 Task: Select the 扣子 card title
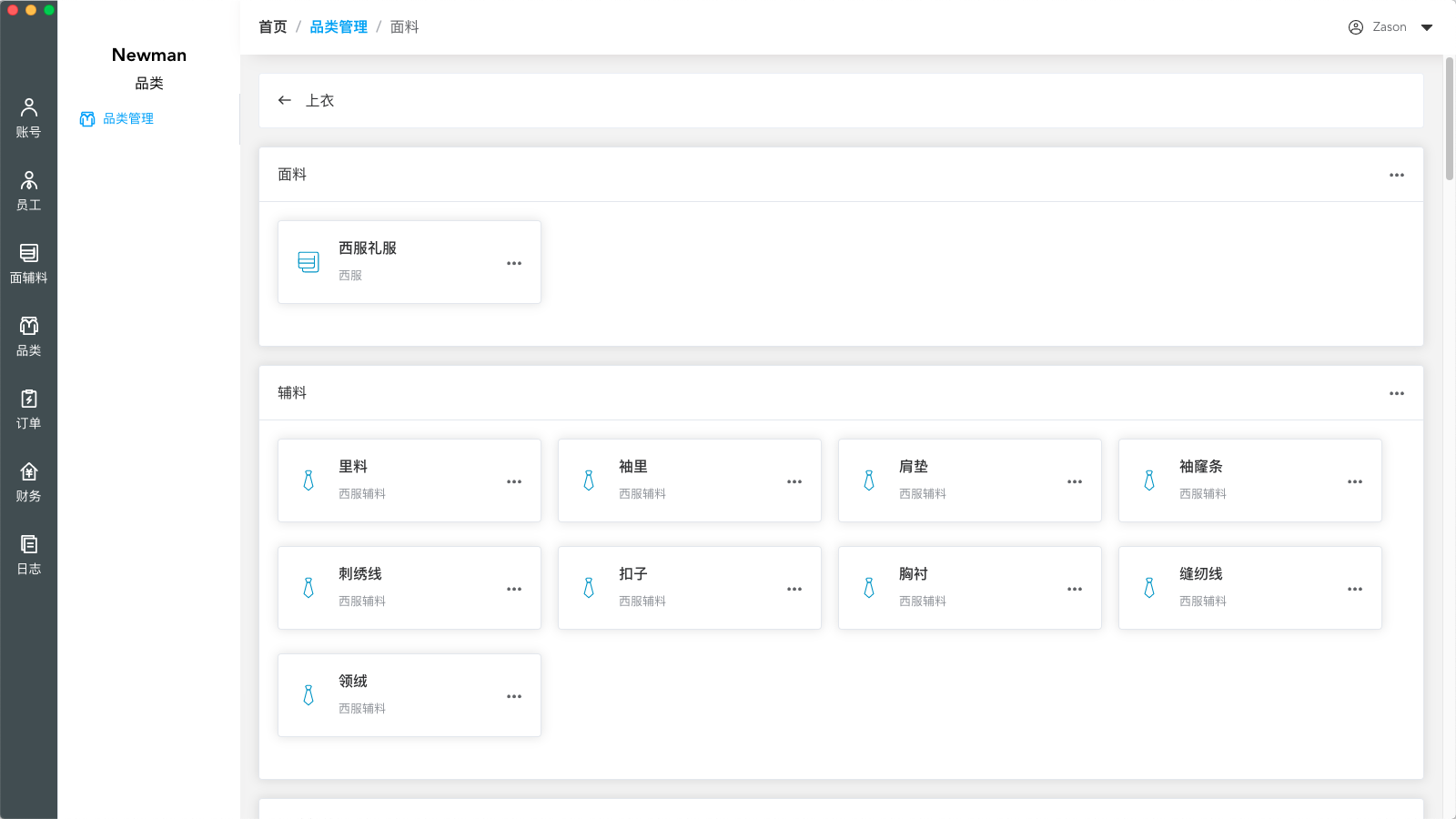tap(633, 574)
